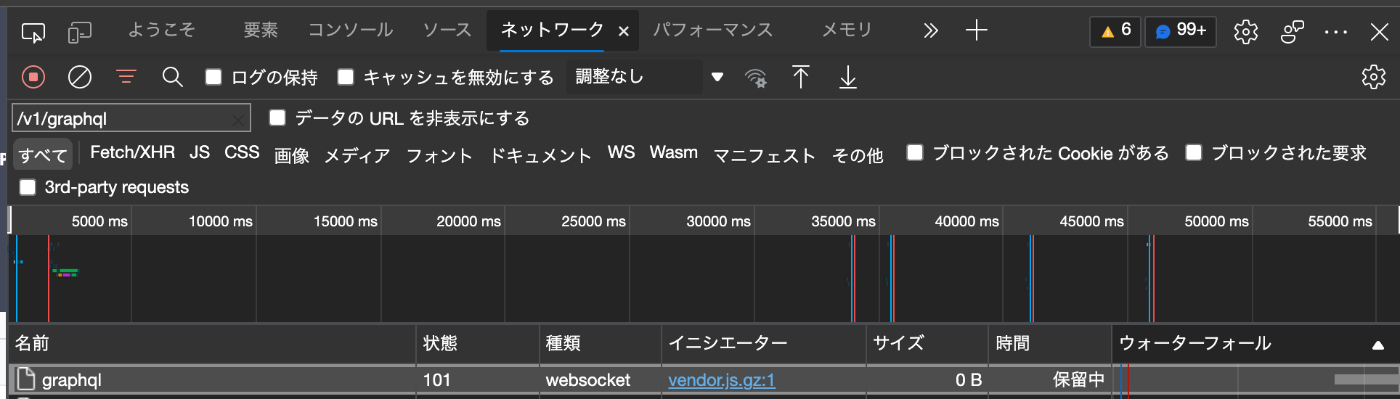Open network panel settings gear
Image resolution: width=1400 pixels, height=399 pixels.
[x=1373, y=77]
